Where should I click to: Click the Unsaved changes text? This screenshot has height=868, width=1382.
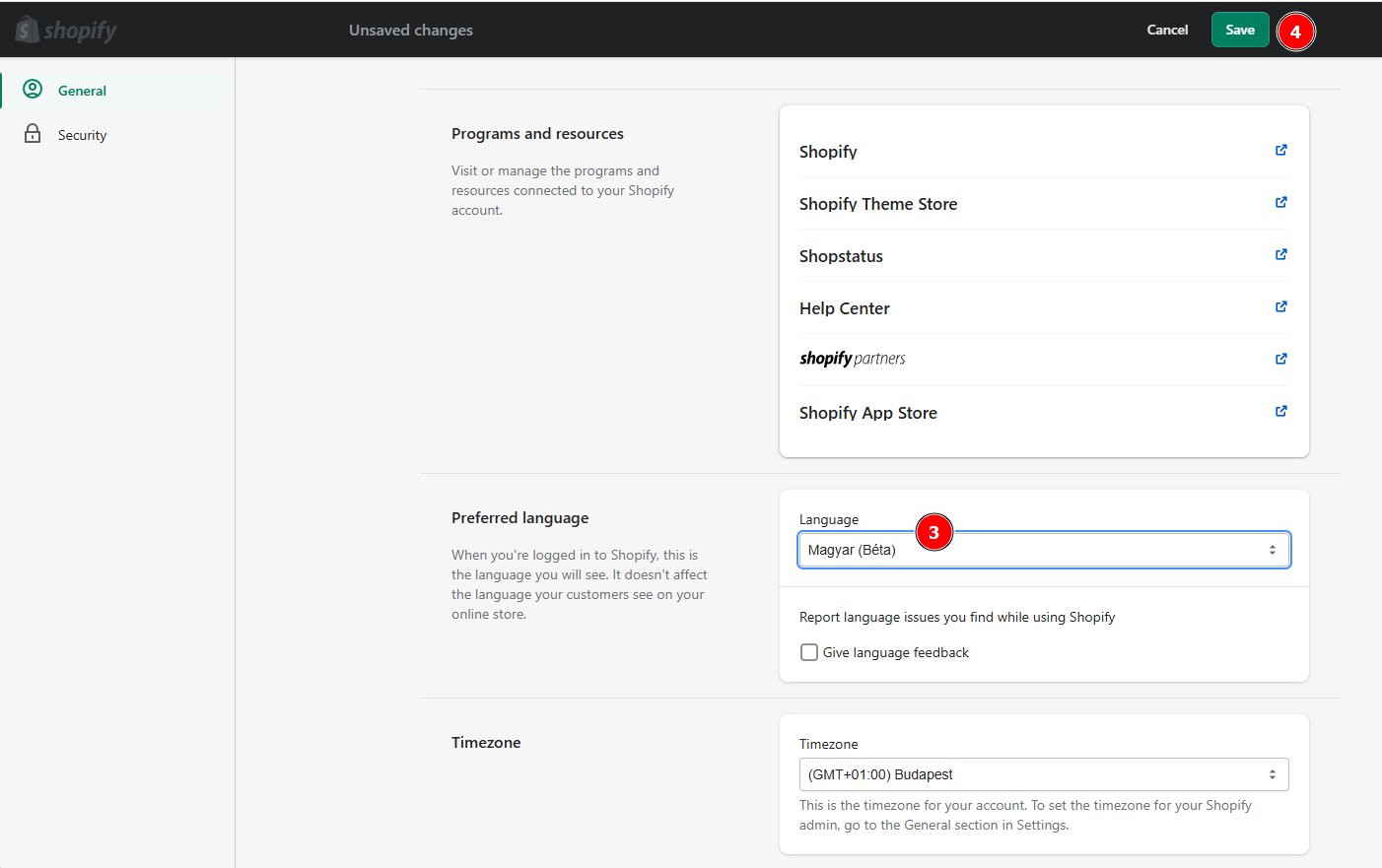tap(411, 31)
